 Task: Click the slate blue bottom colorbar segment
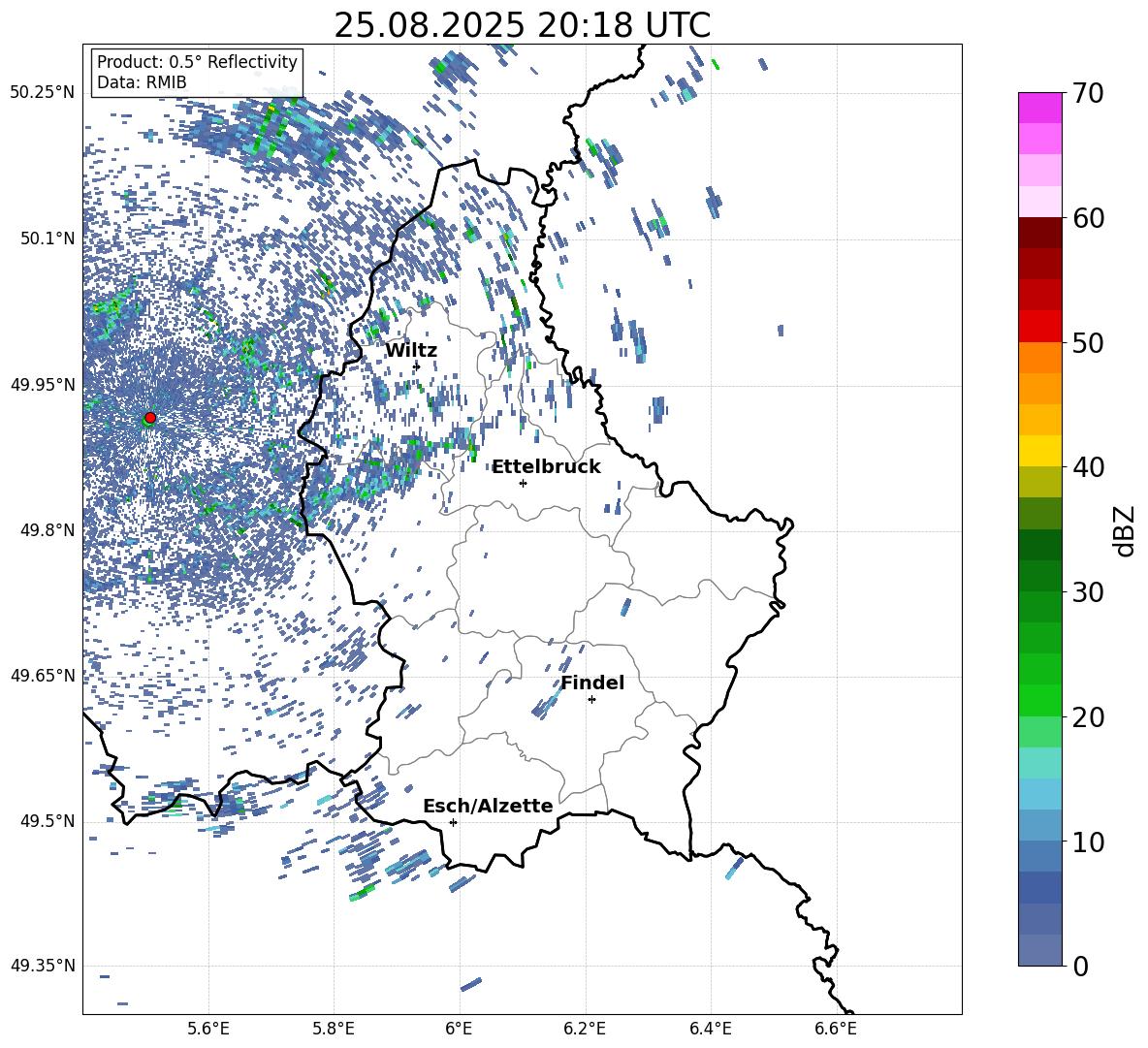[1039, 951]
